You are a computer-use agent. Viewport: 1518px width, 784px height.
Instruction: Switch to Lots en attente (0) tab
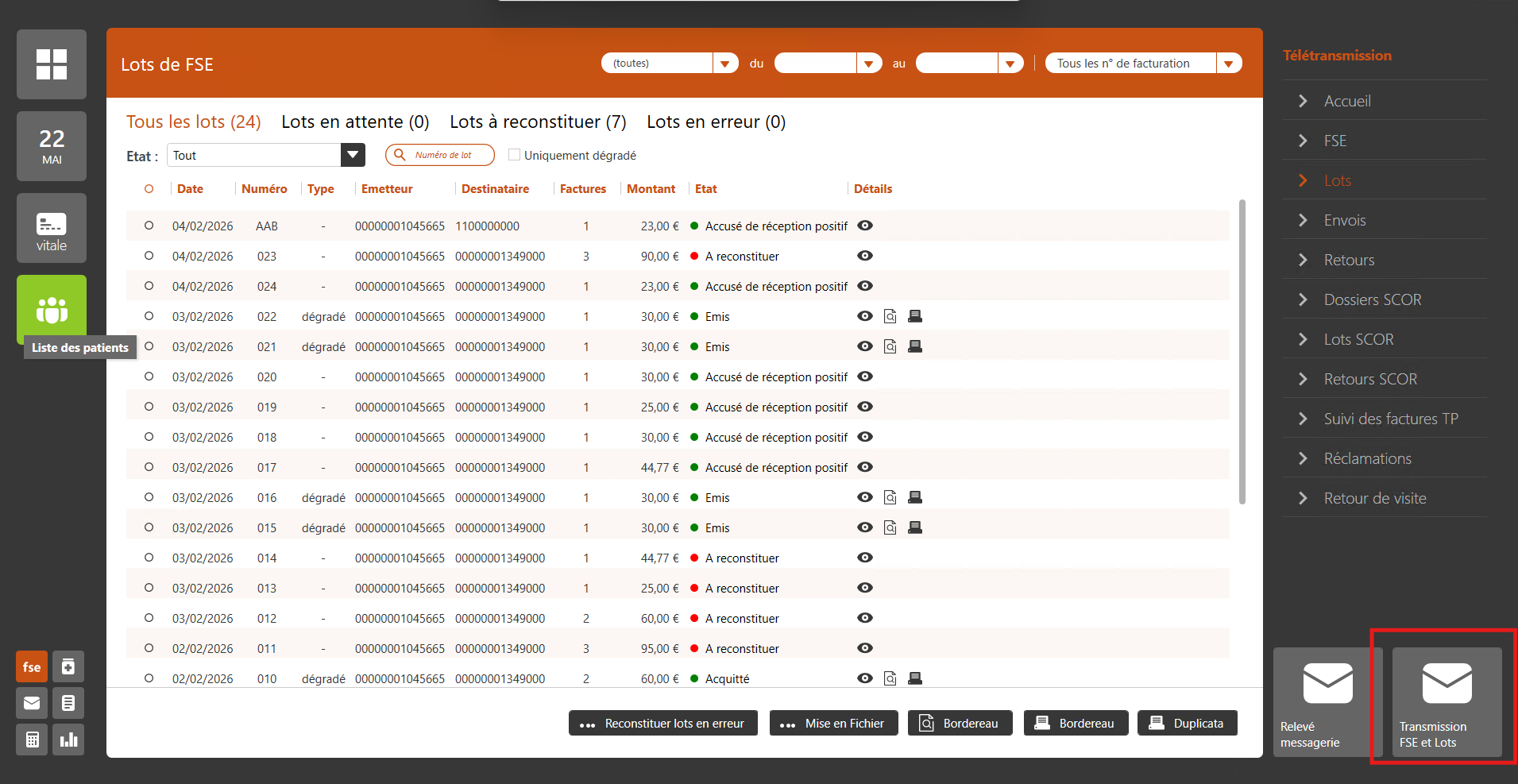point(355,122)
